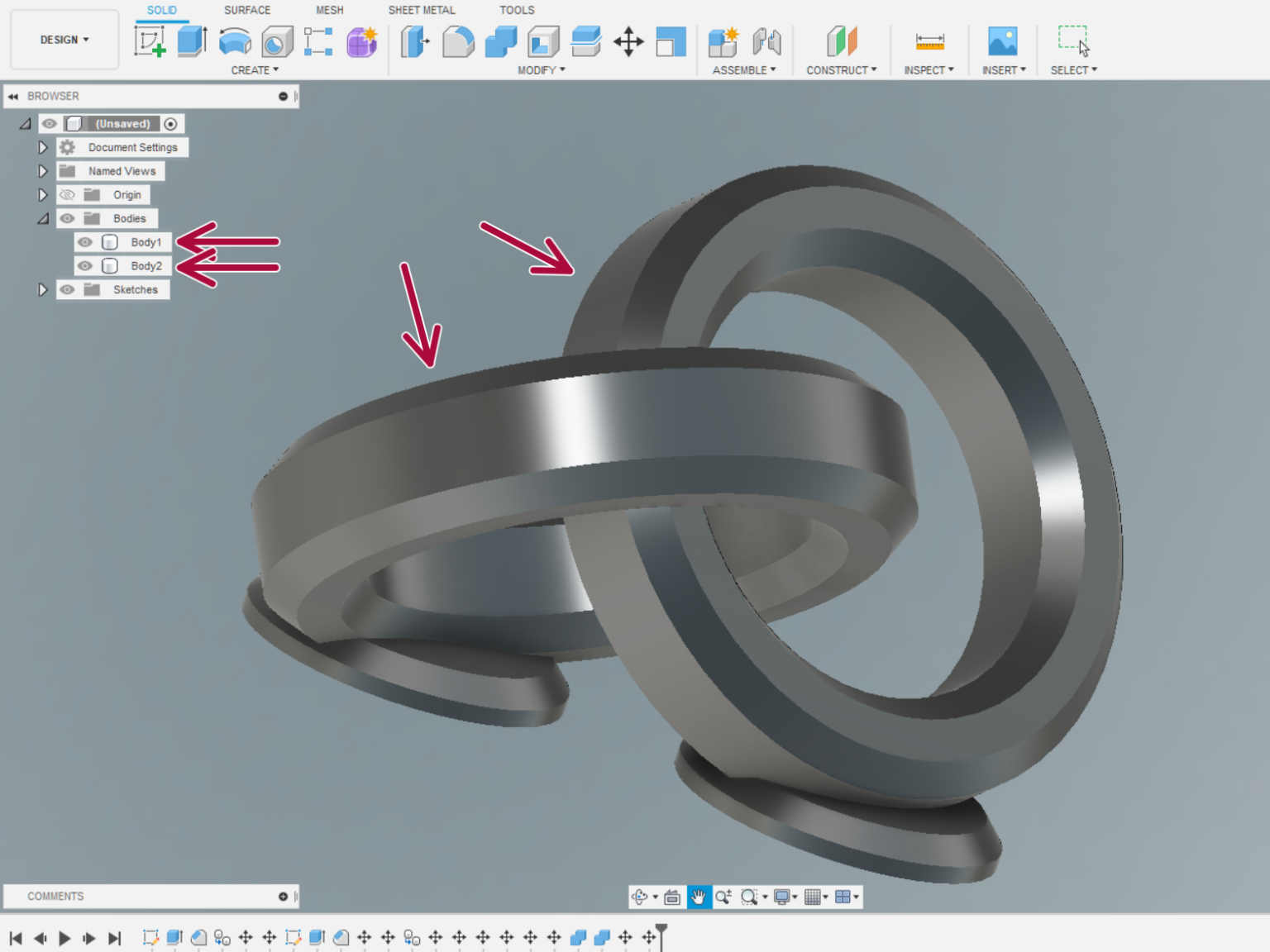Click the Create Sketch icon
Viewport: 1270px width, 952px height.
150,41
